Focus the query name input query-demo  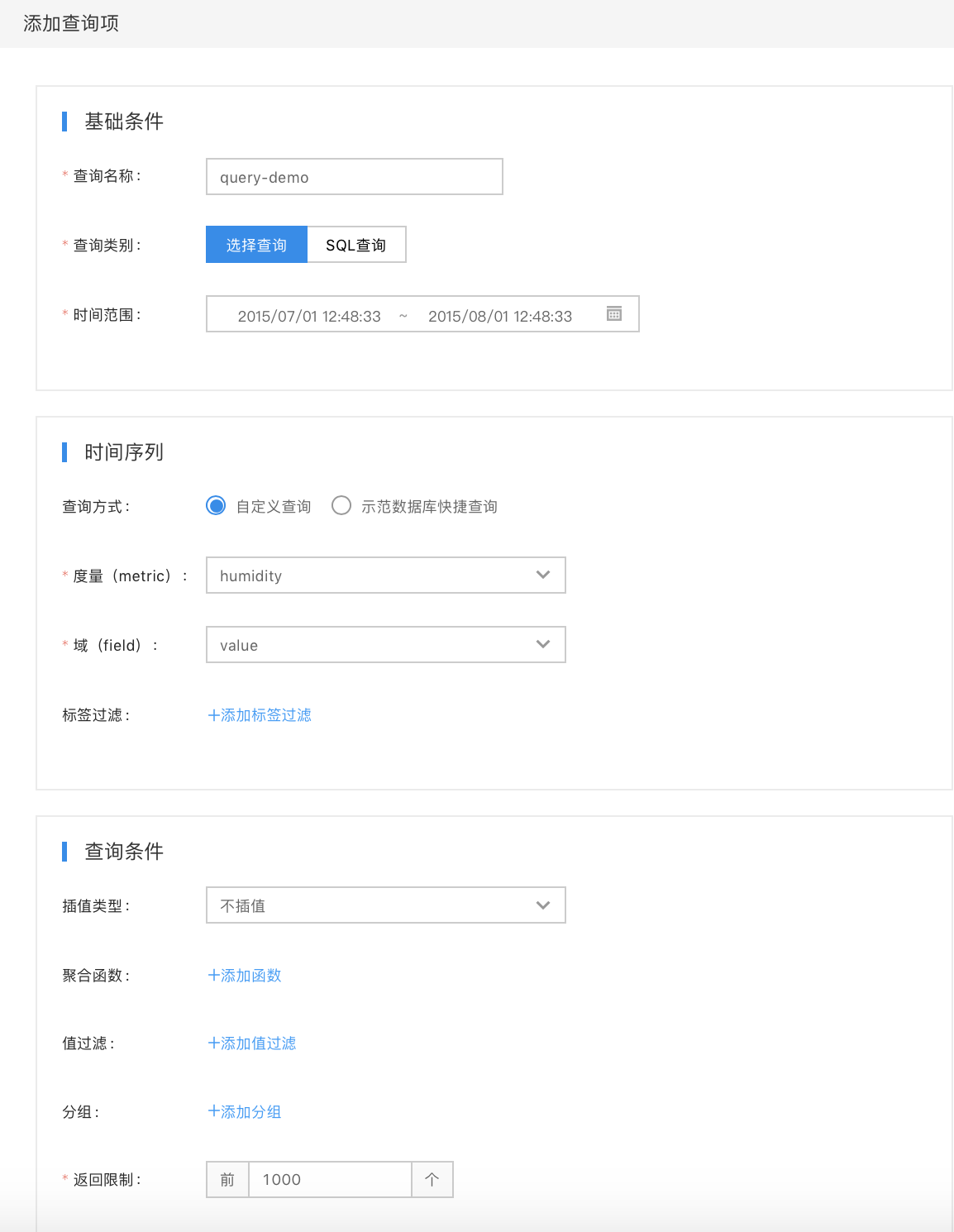point(354,177)
